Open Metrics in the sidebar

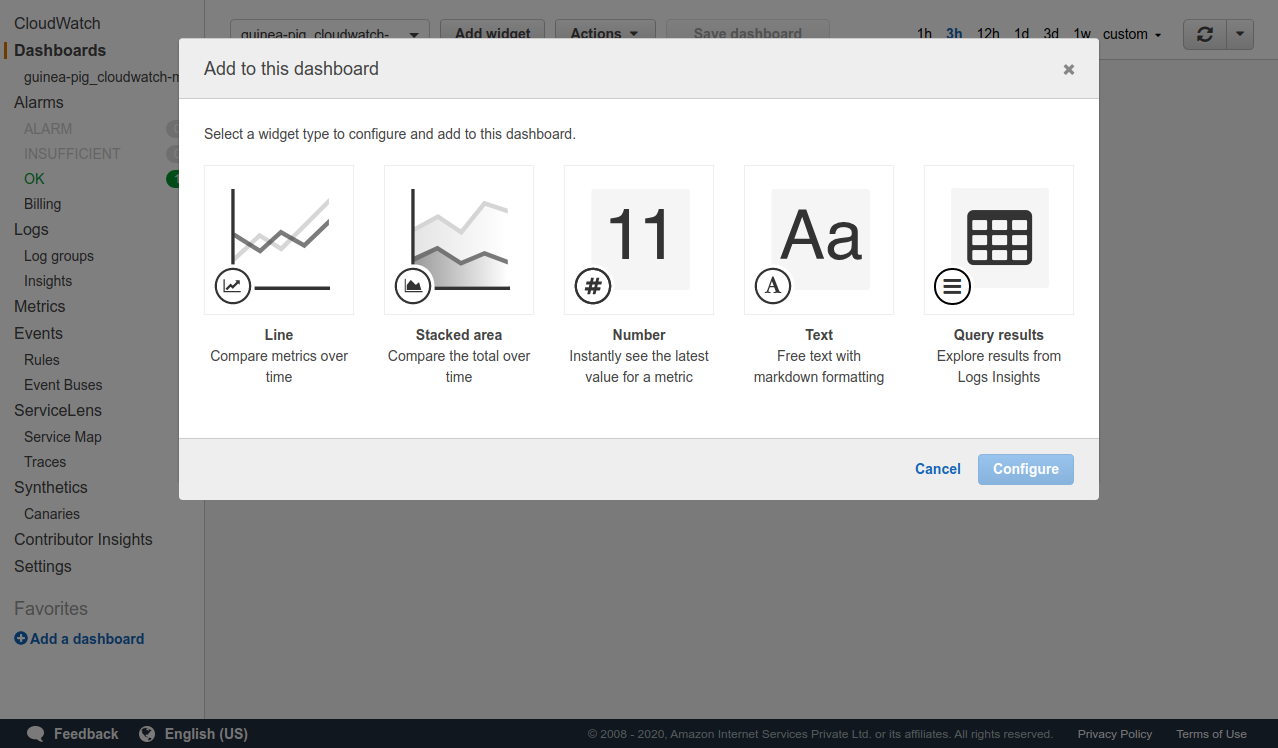(x=40, y=307)
